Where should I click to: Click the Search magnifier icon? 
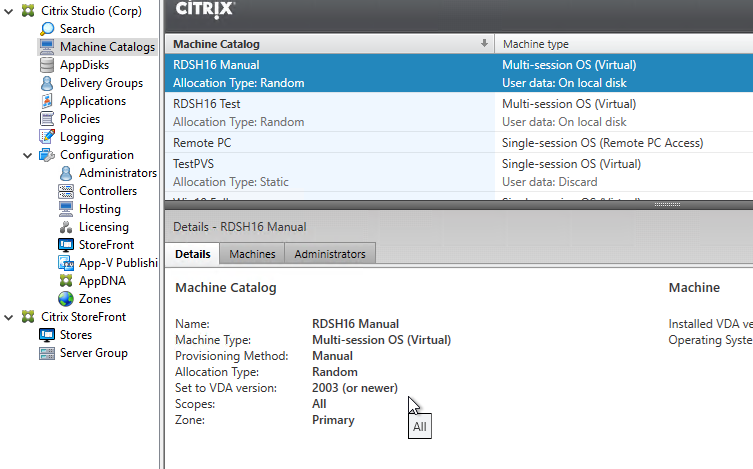(47, 29)
